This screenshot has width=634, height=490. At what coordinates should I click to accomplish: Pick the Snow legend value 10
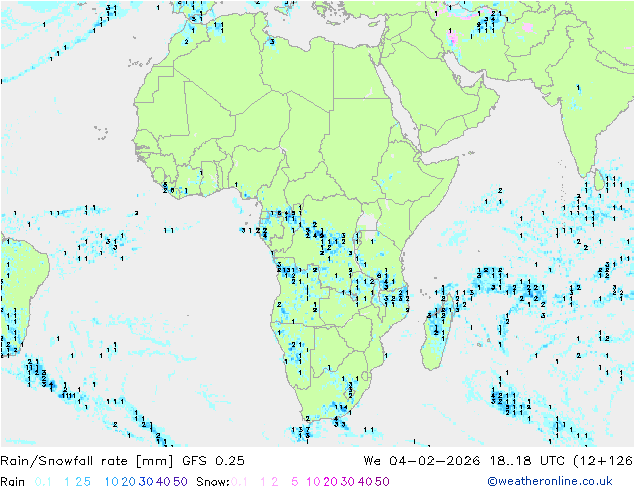pos(313,482)
